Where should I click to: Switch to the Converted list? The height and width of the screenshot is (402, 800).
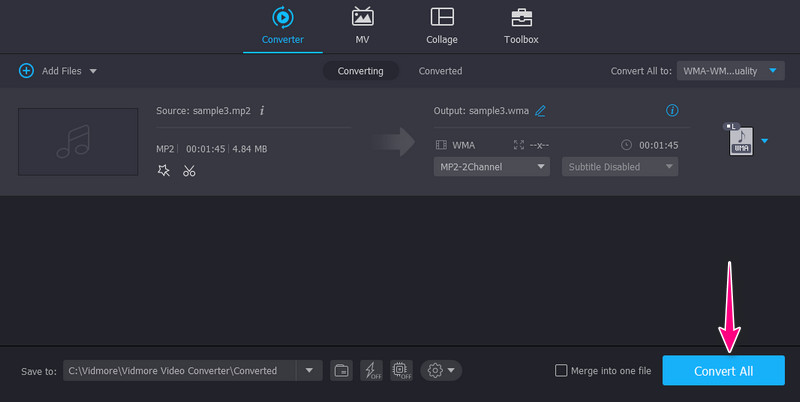coord(440,71)
